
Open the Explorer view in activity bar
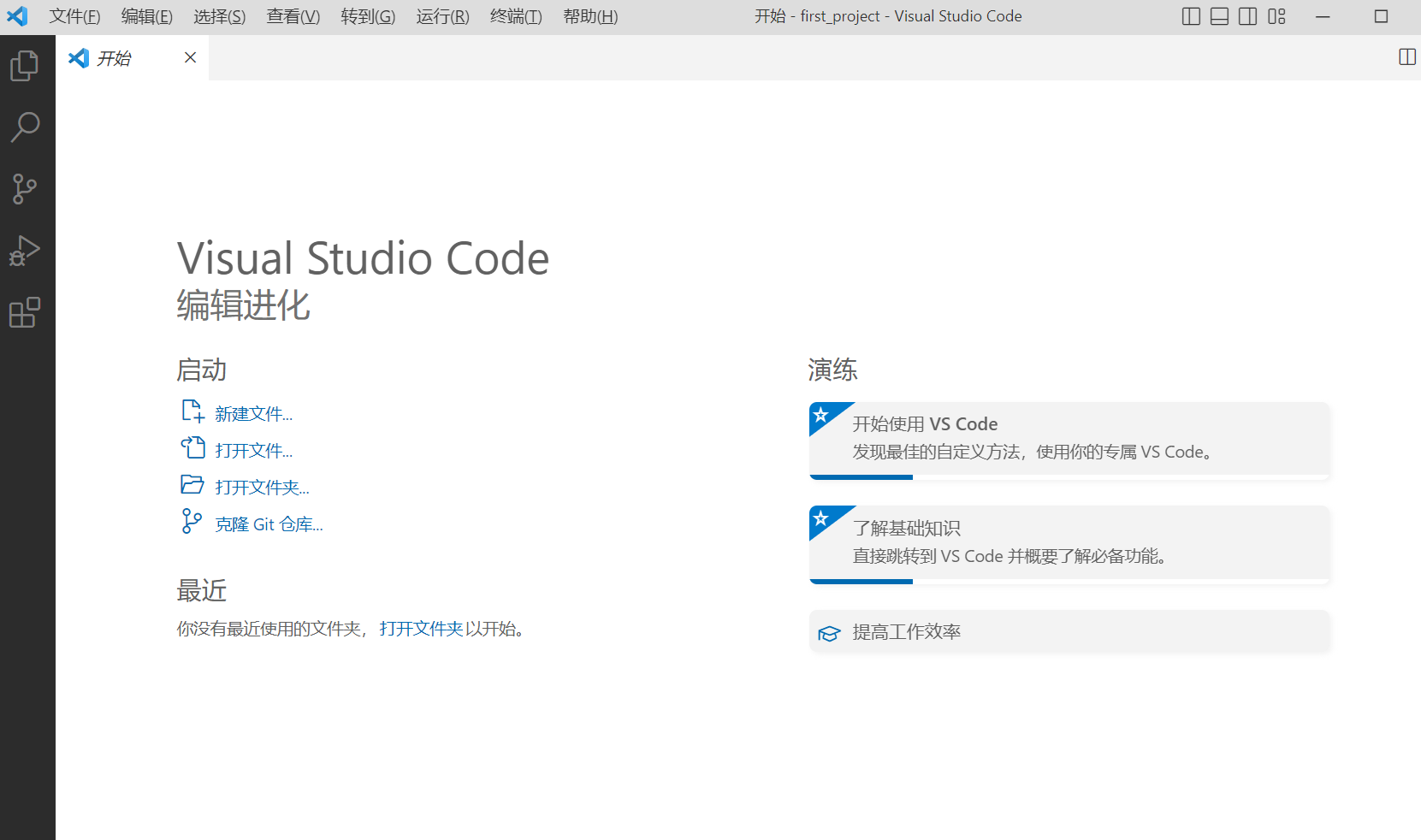pos(25,66)
